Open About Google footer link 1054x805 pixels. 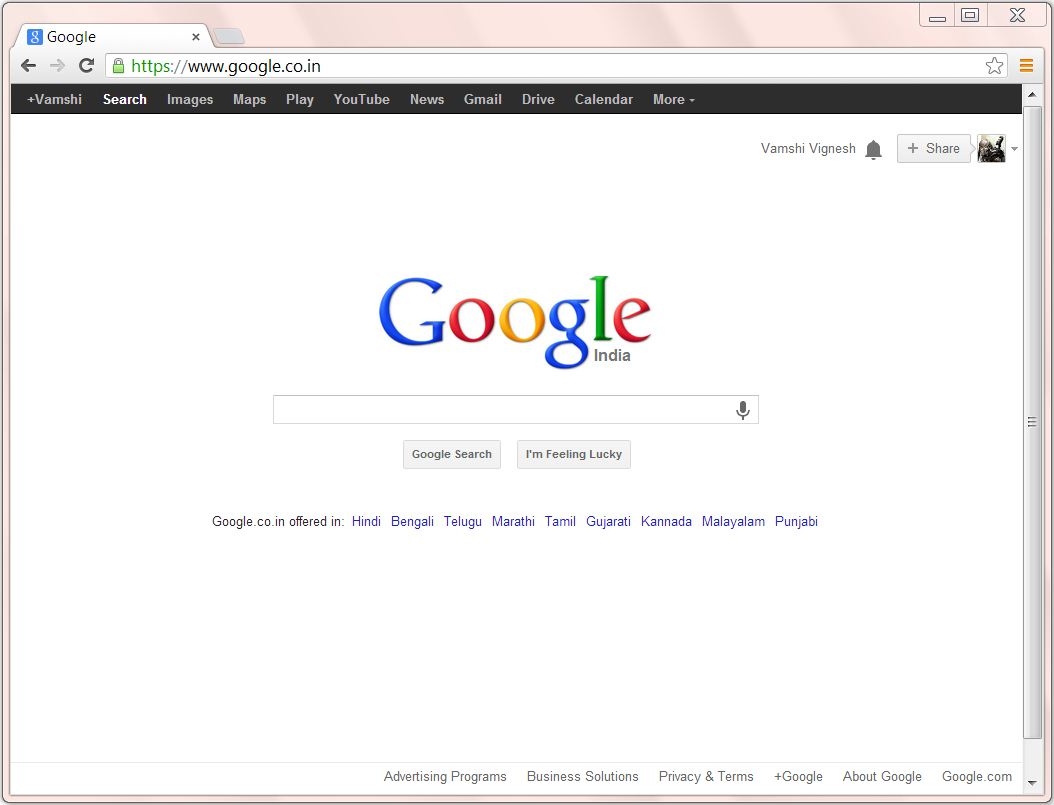[x=882, y=776]
